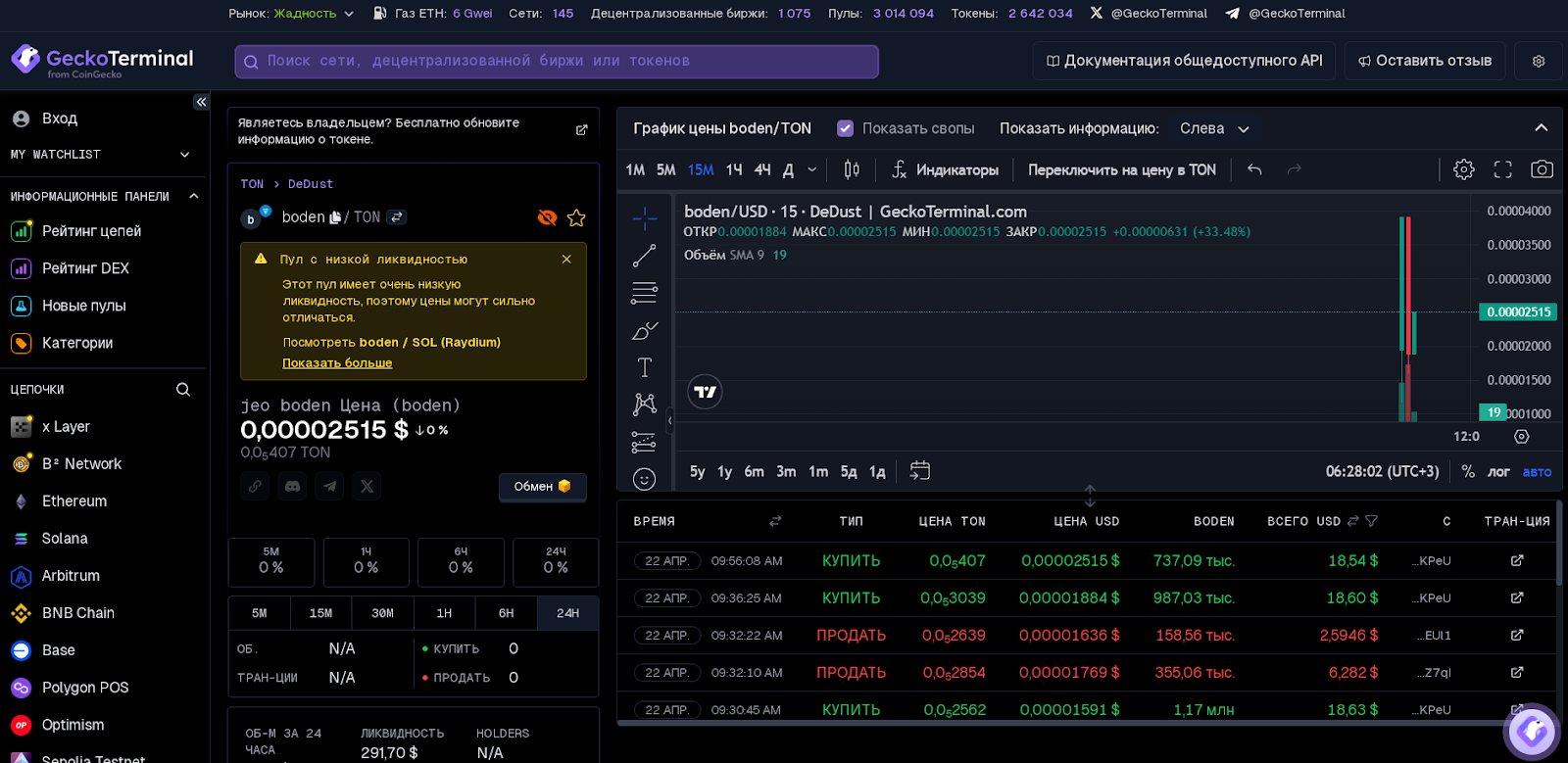This screenshot has height=763, width=1568.
Task: Open chart settings gear
Action: pyautogui.click(x=1463, y=169)
